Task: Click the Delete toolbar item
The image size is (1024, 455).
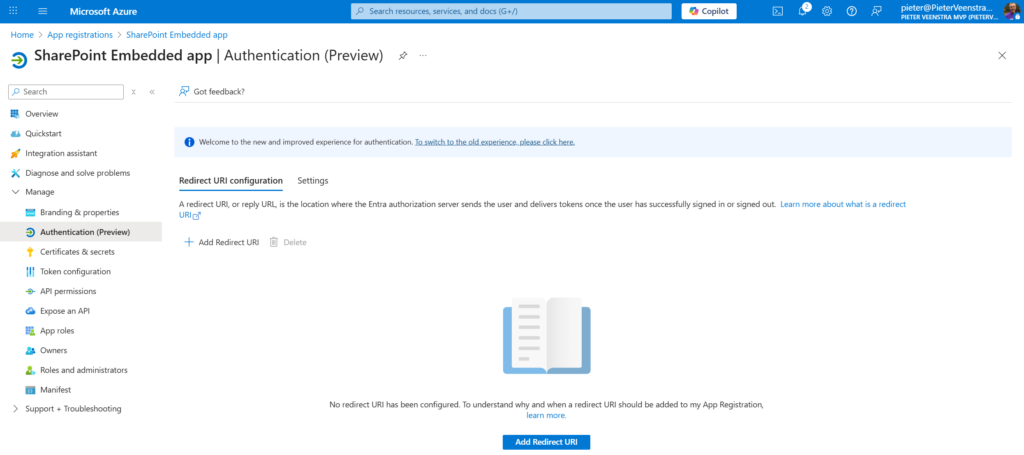Action: [x=288, y=242]
